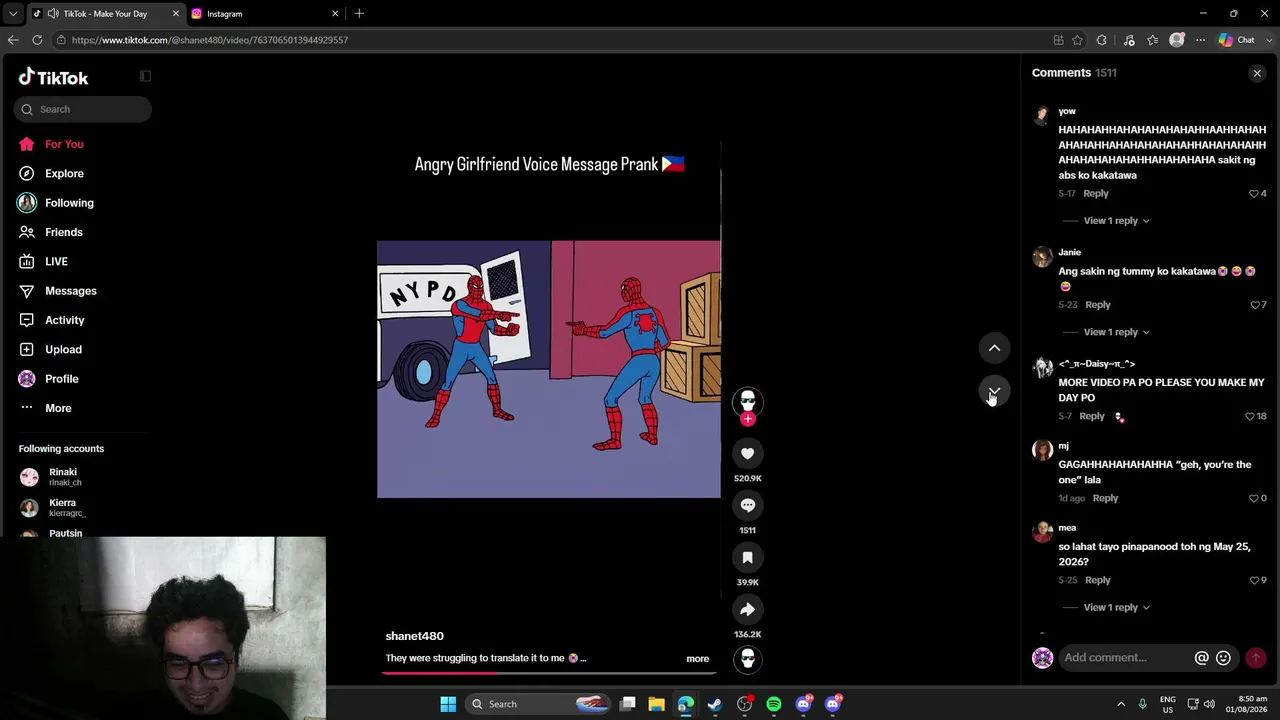The image size is (1280, 720).
Task: Reply to Janie's comment
Action: click(x=1098, y=305)
